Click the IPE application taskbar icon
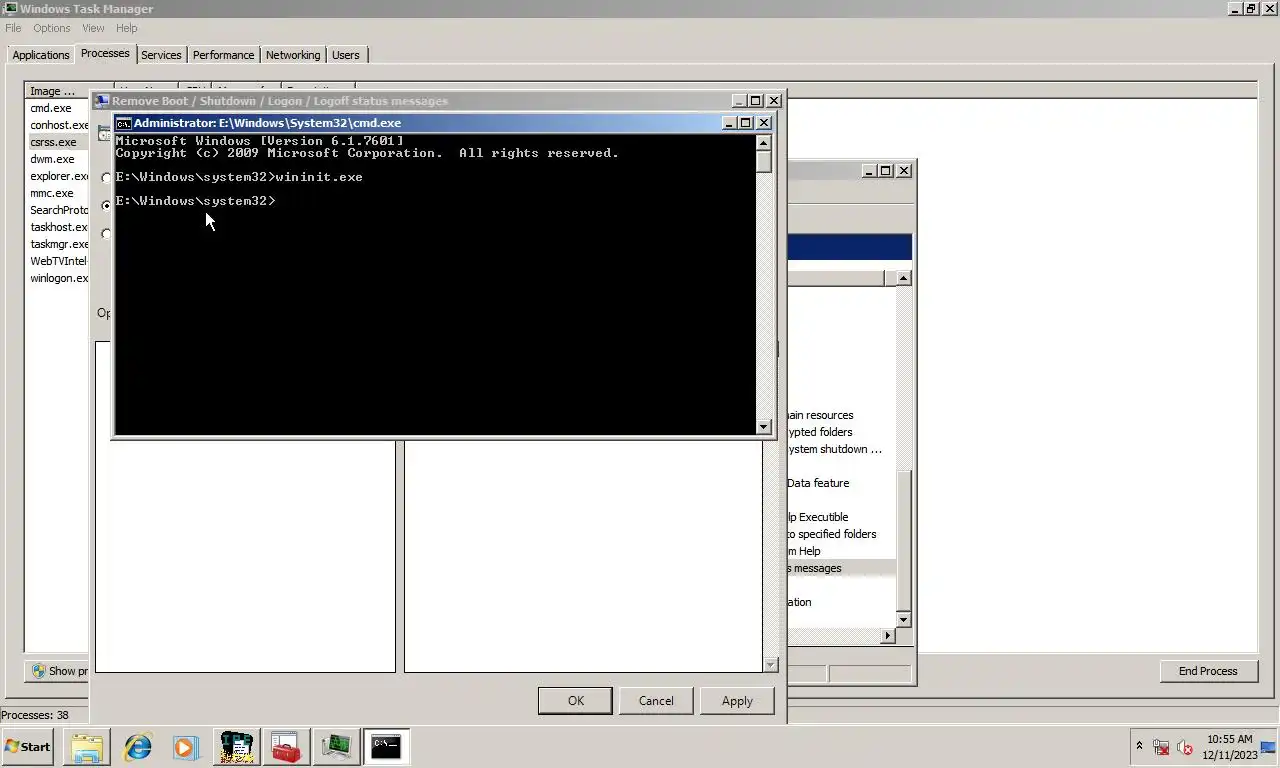 pyautogui.click(x=237, y=746)
